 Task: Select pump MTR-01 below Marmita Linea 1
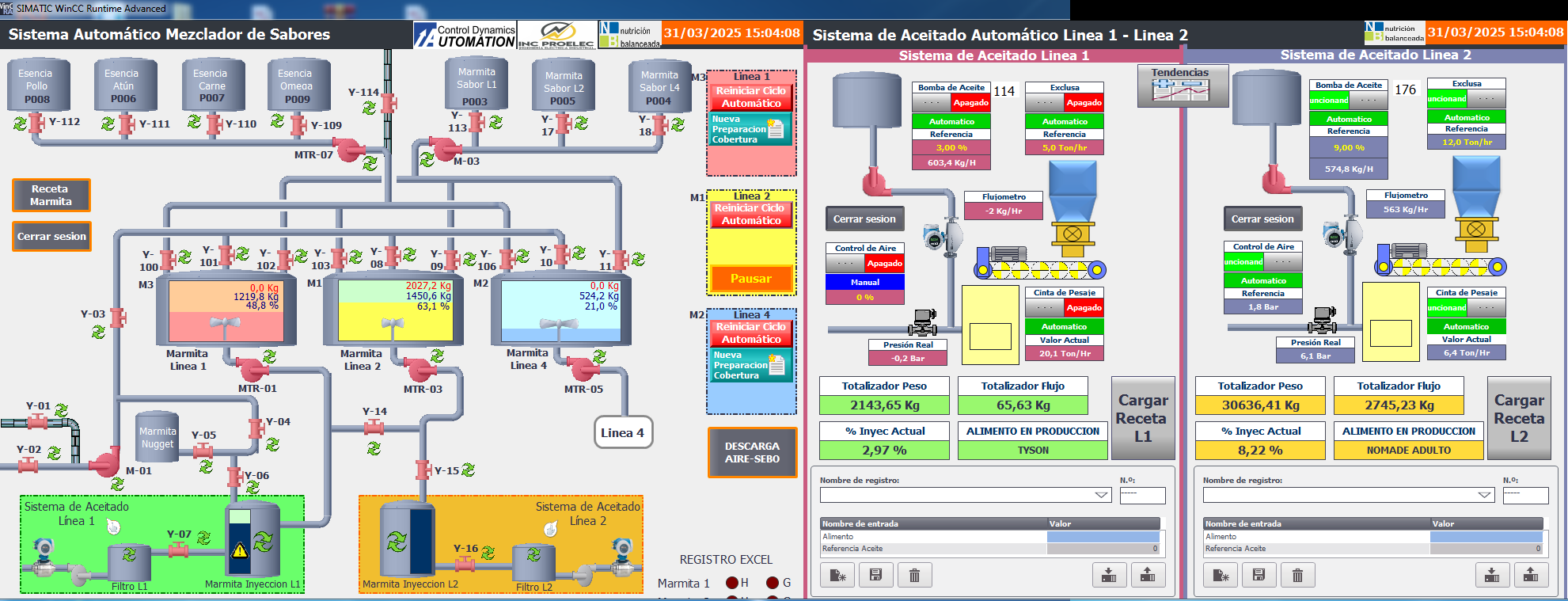[252, 370]
